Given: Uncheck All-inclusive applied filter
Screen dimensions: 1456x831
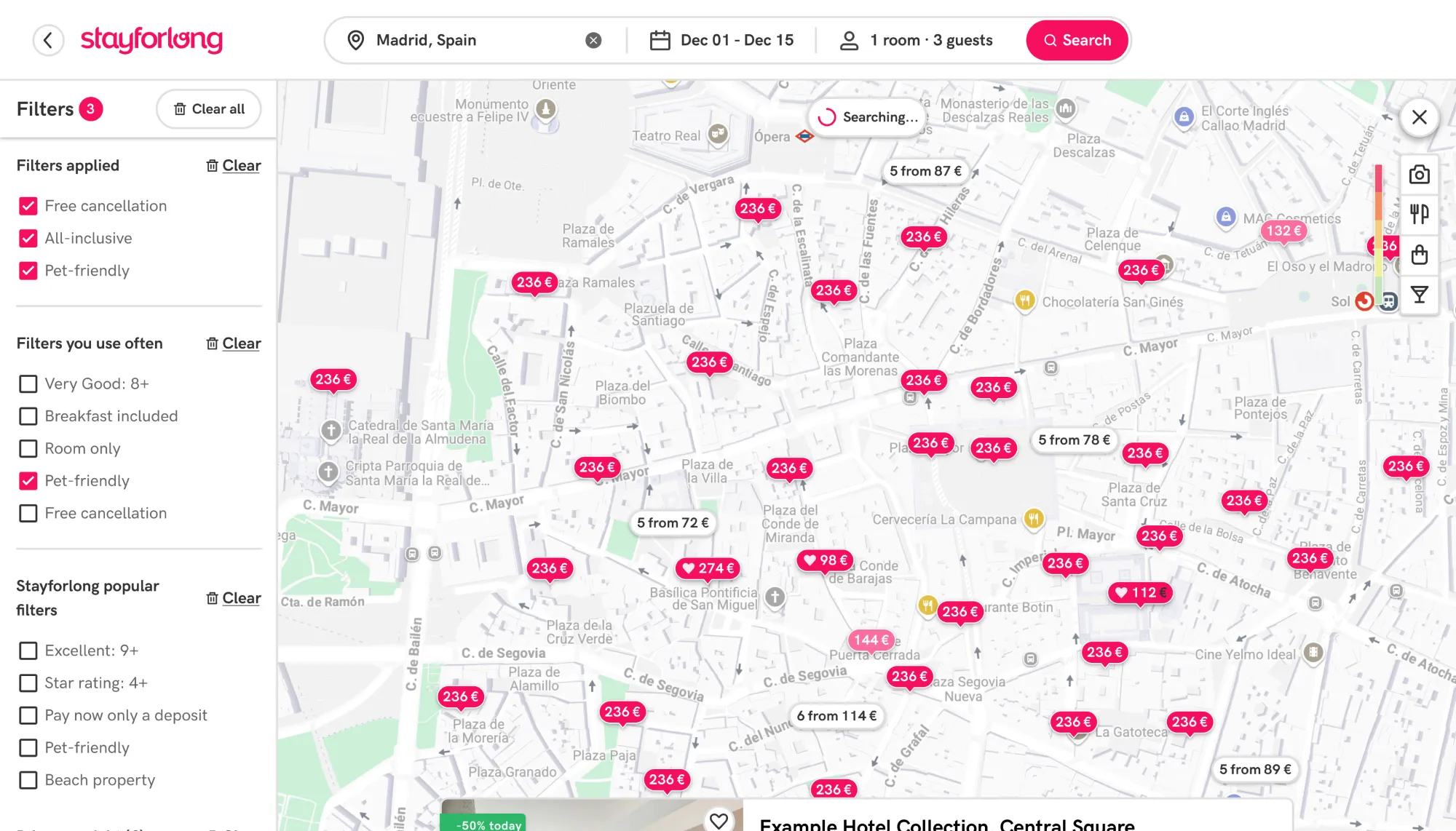Looking at the screenshot, I should [x=28, y=239].
